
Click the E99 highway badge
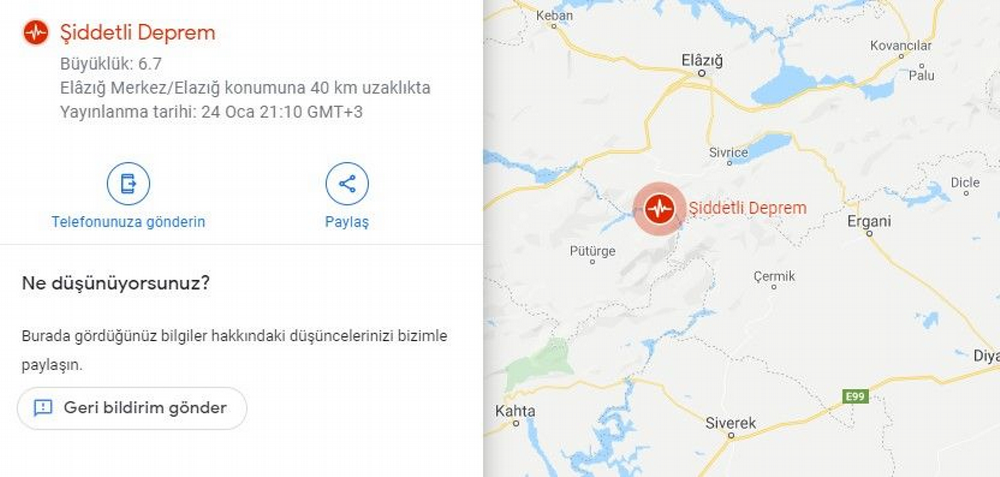[x=855, y=397]
